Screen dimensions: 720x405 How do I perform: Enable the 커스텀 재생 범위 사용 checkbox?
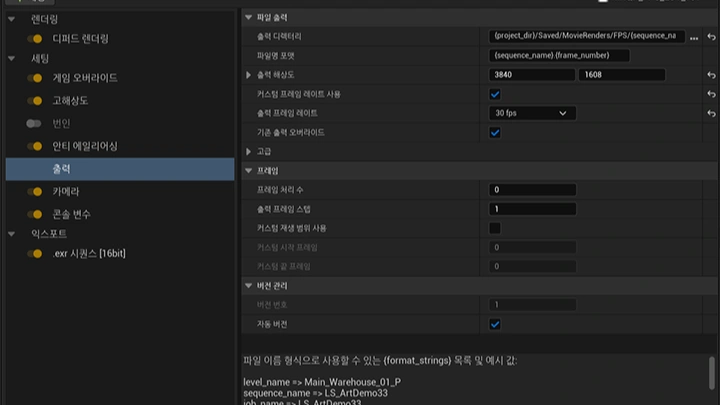(x=495, y=228)
